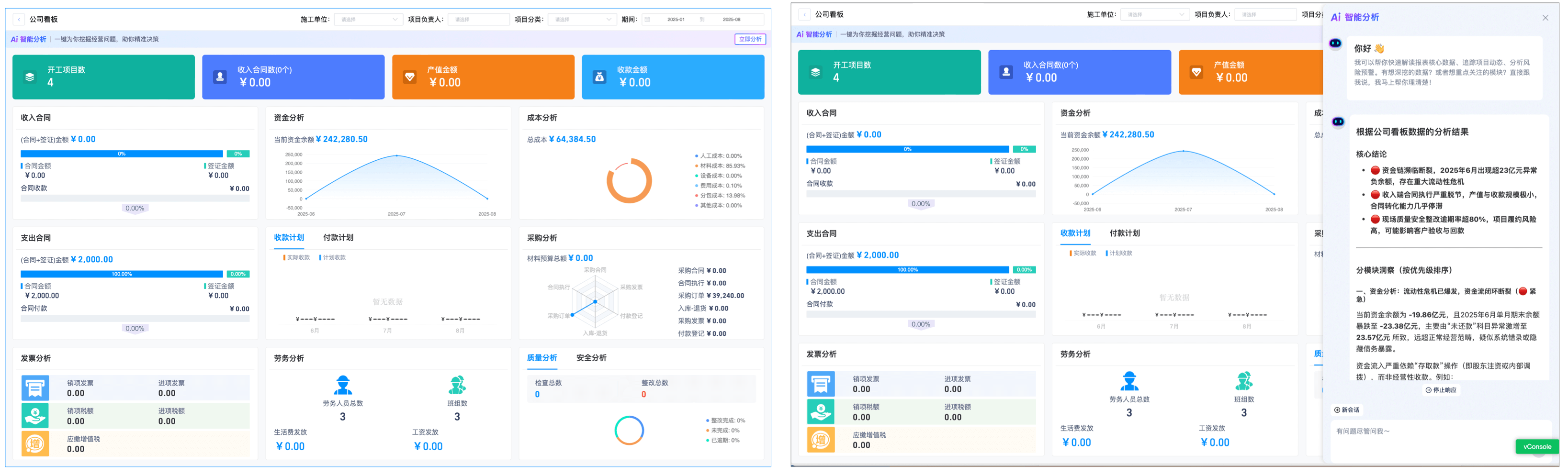Image resolution: width=1568 pixels, height=476 pixels.
Task: Click the 劳务人员总数 worker icon in right window
Action: pyautogui.click(x=1130, y=381)
